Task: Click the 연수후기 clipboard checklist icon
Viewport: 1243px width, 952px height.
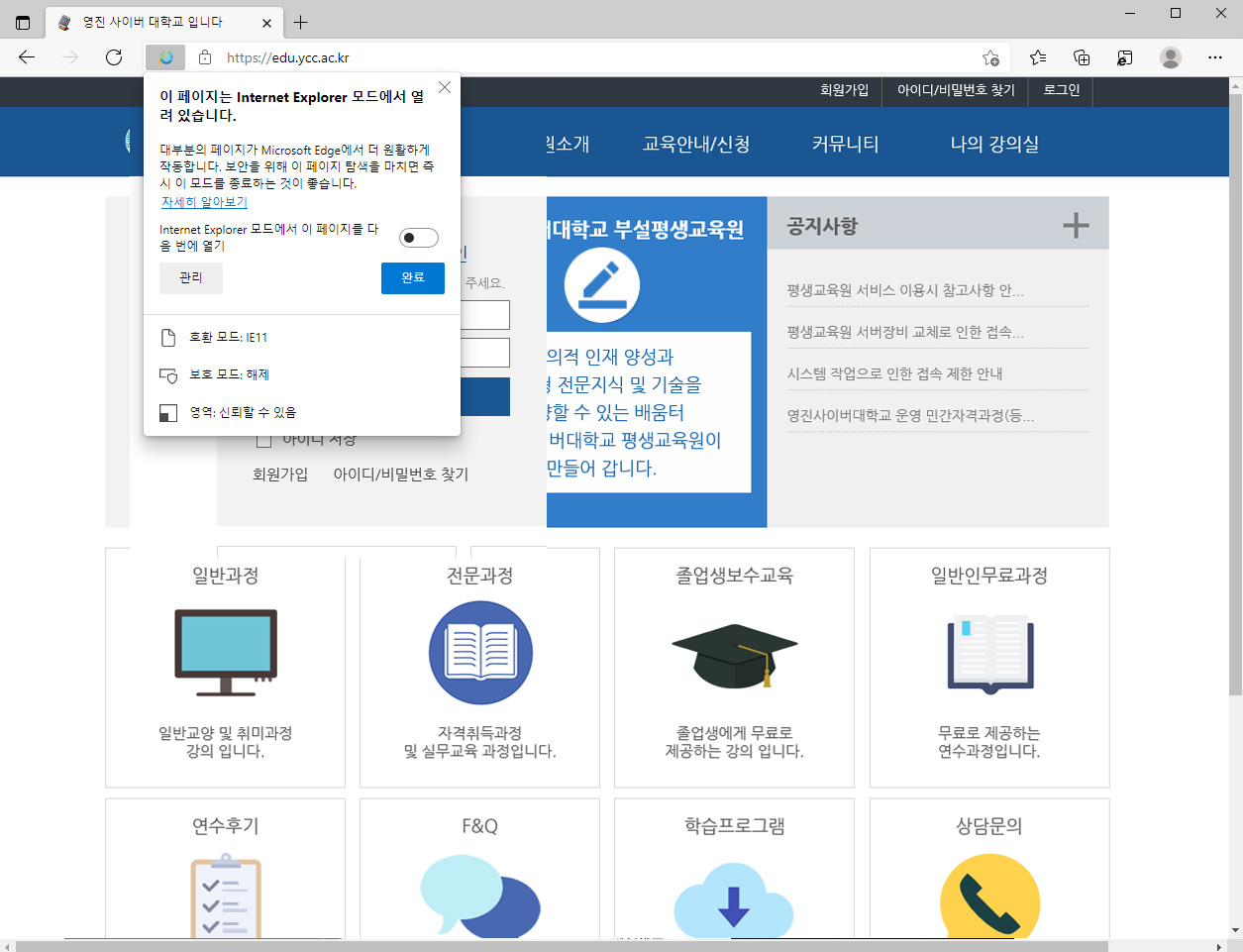Action: click(x=226, y=897)
